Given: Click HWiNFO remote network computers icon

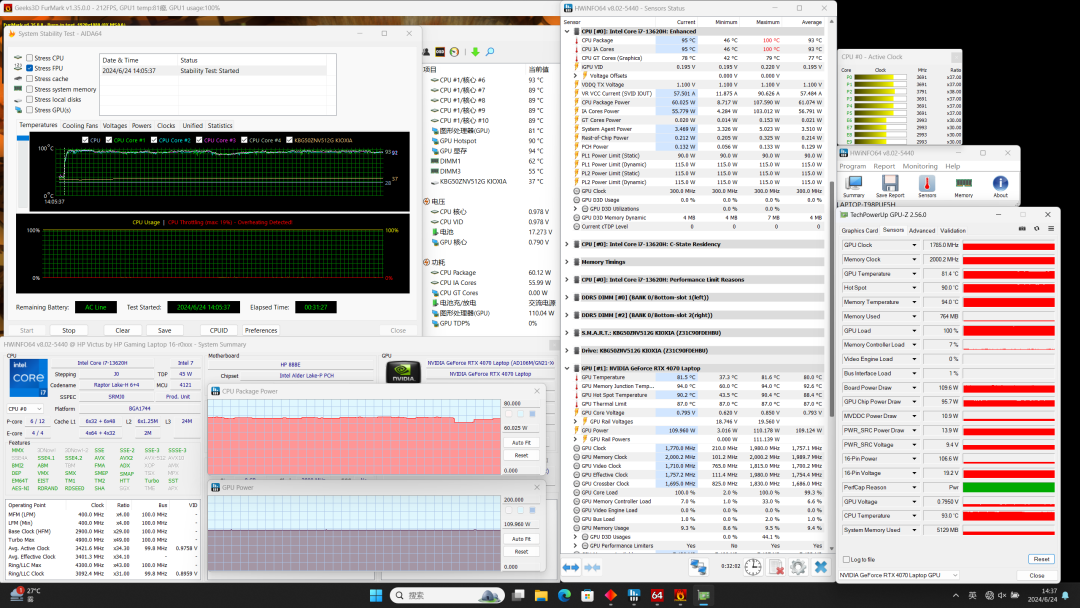Looking at the screenshot, I should coord(698,567).
